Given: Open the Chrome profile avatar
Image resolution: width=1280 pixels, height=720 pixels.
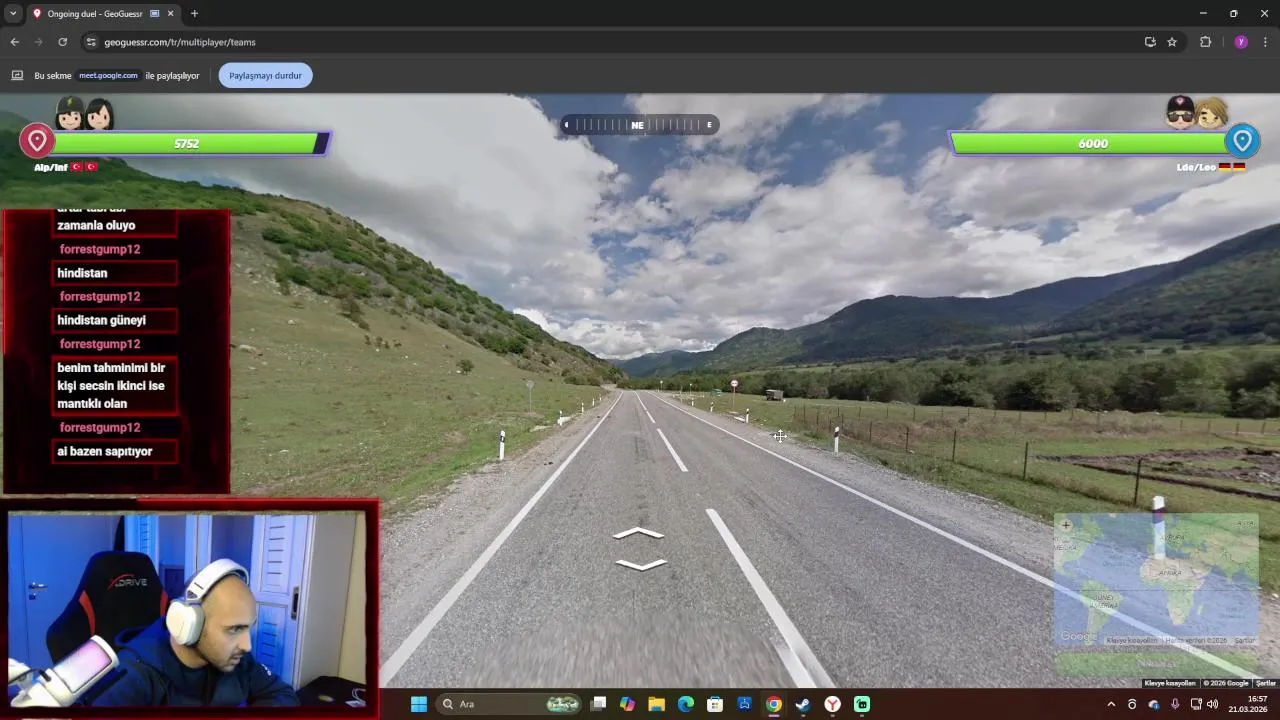Looking at the screenshot, I should (x=1241, y=42).
